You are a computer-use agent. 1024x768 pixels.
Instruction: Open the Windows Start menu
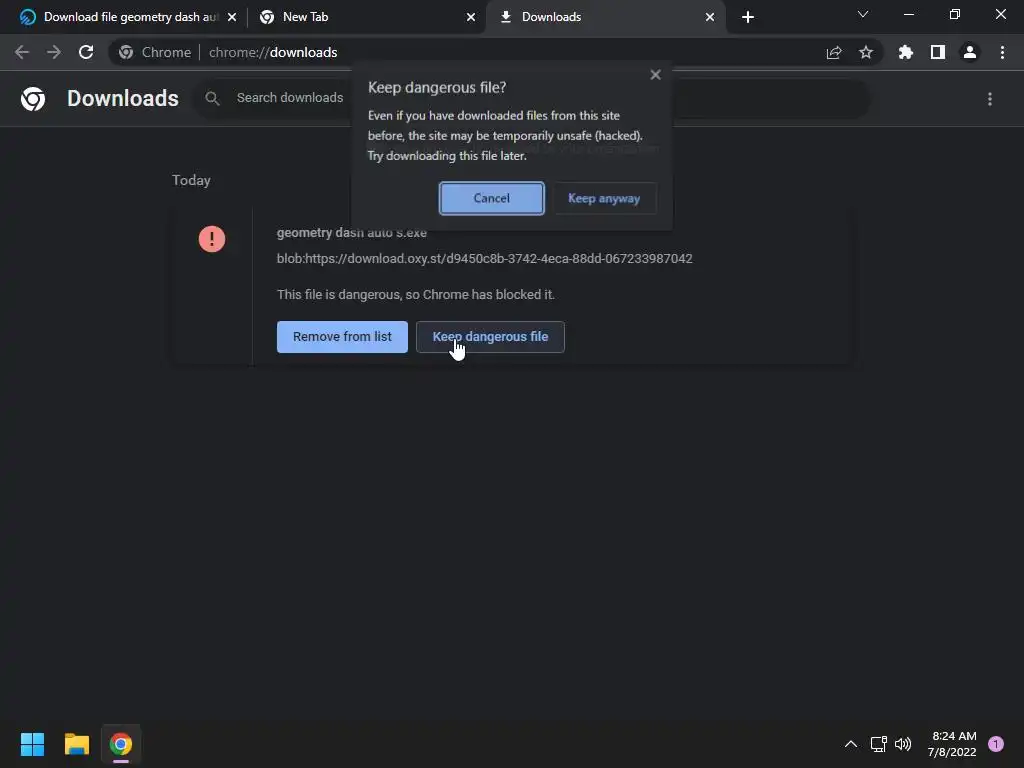tap(32, 744)
